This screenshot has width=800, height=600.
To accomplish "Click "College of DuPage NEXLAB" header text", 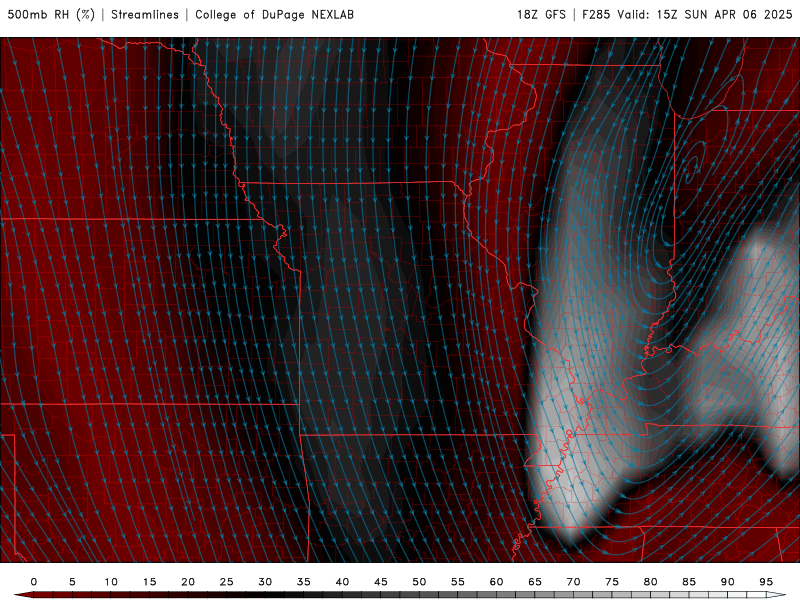I will pos(274,15).
